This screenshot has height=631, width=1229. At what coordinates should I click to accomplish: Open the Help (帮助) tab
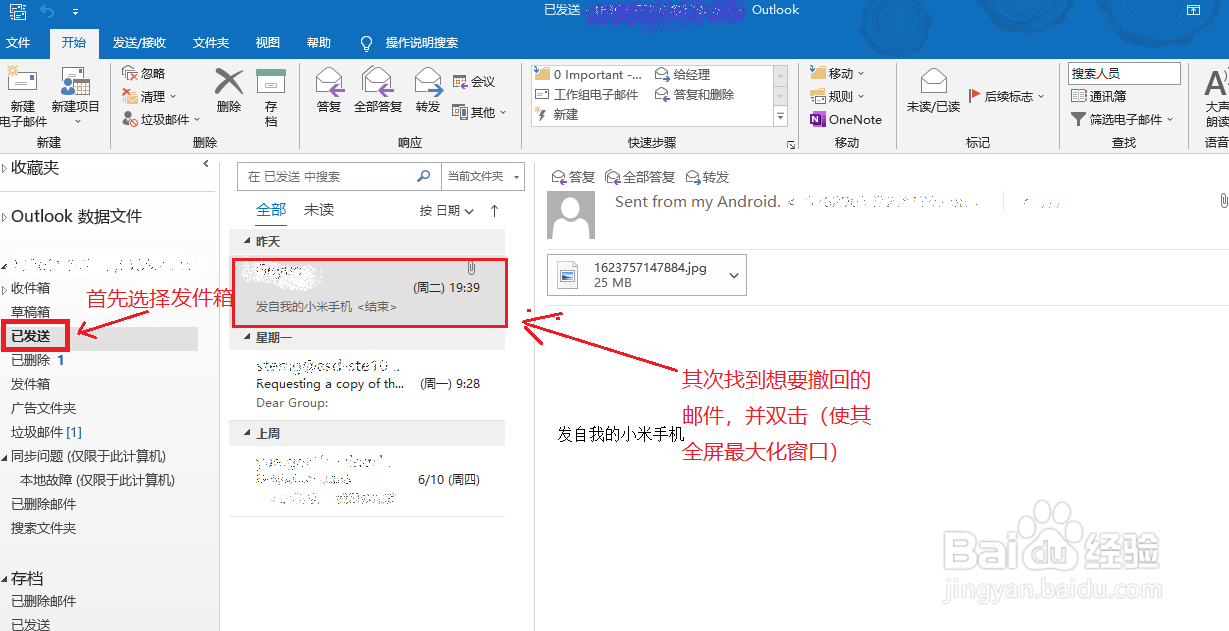[319, 43]
